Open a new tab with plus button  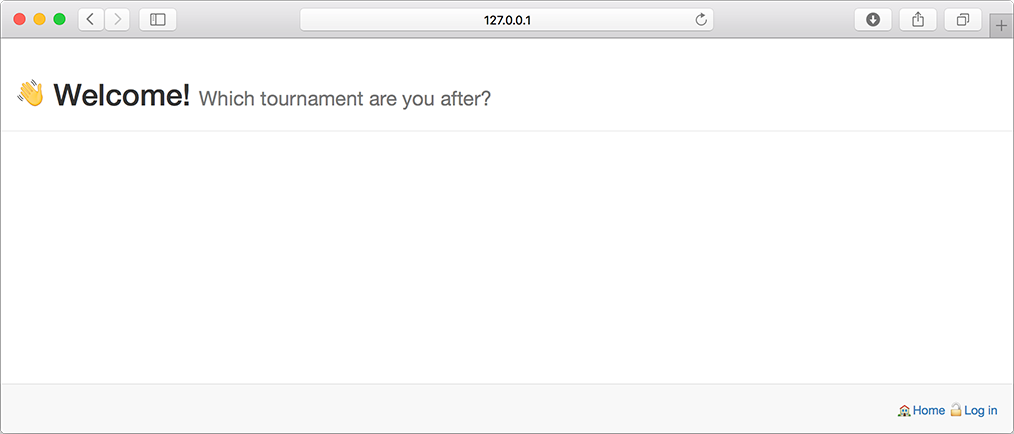pyautogui.click(x=1001, y=26)
